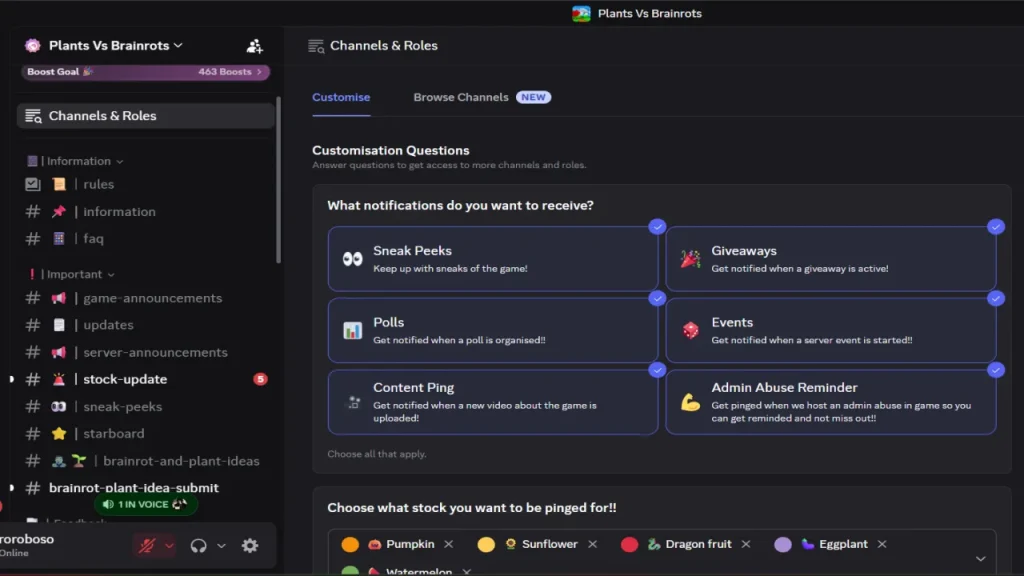
Task: Collapse the Information category
Action: [x=78, y=161]
